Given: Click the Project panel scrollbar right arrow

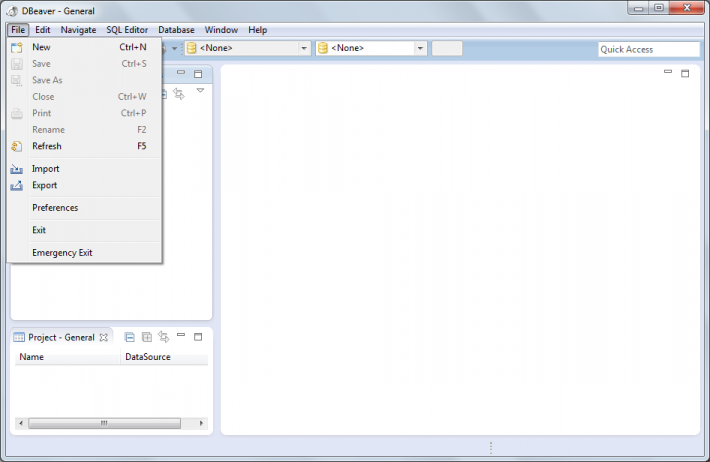Looking at the screenshot, I should click(201, 424).
